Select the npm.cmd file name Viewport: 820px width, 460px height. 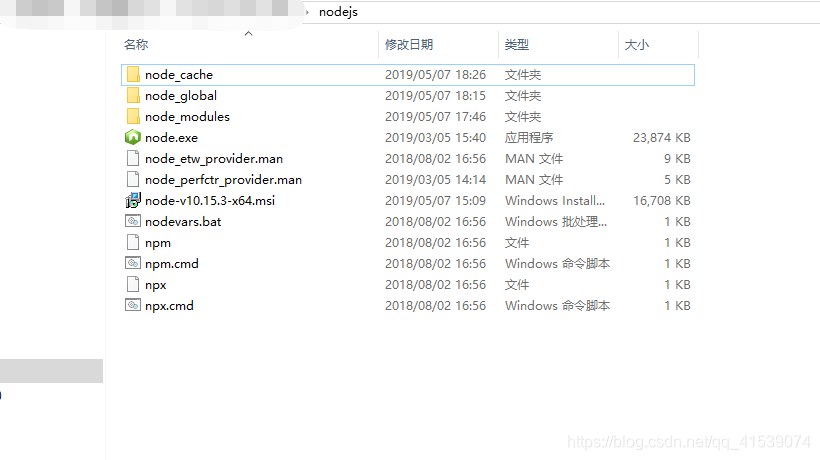pyautogui.click(x=172, y=263)
